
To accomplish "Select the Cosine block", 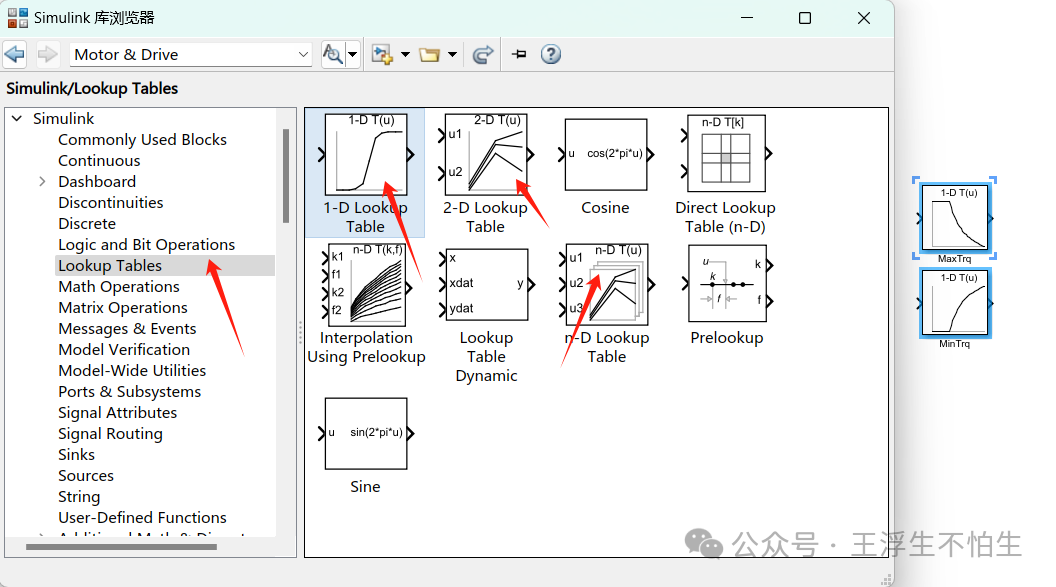I will 606,154.
